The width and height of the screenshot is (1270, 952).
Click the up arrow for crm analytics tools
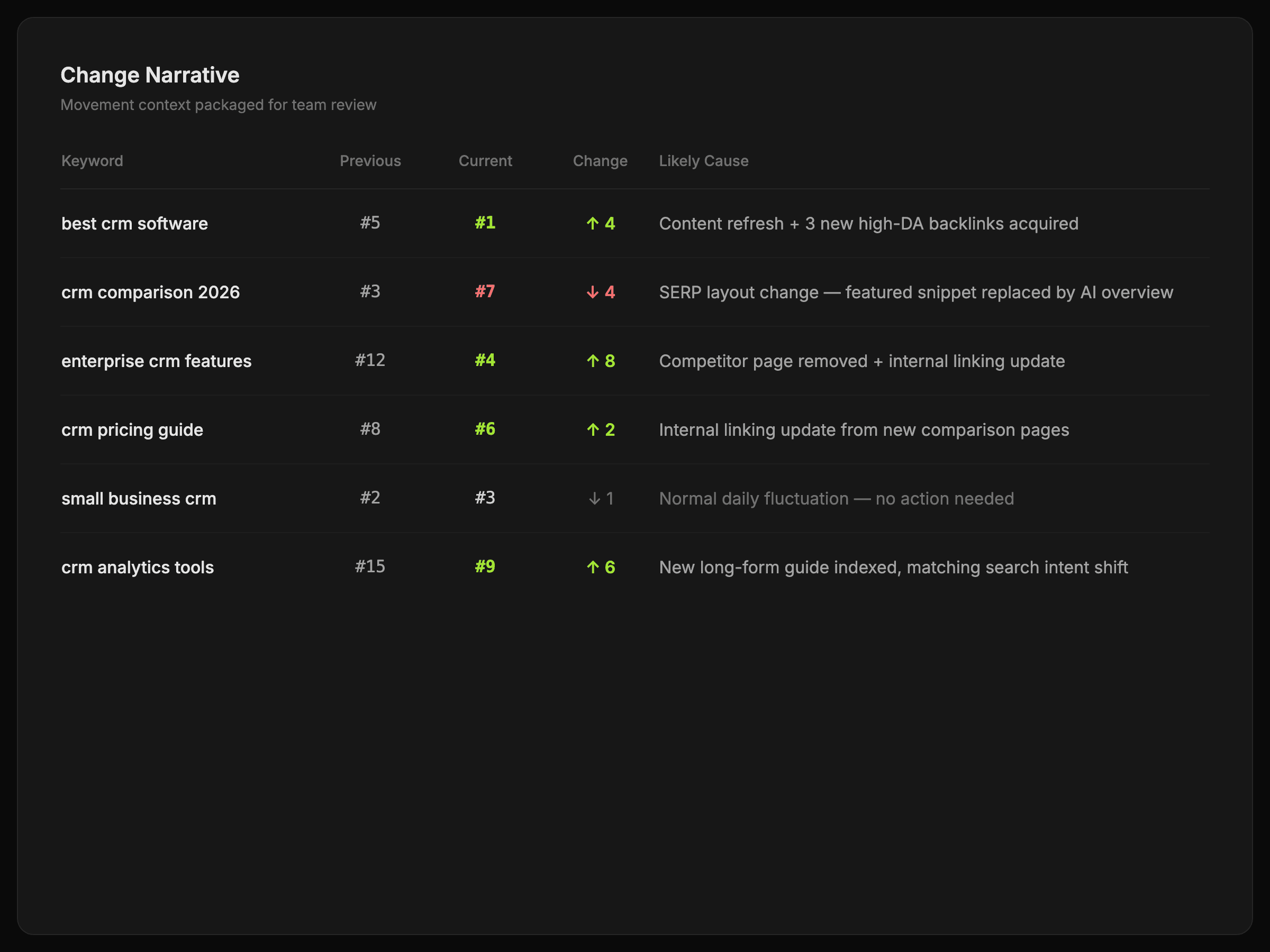[593, 567]
